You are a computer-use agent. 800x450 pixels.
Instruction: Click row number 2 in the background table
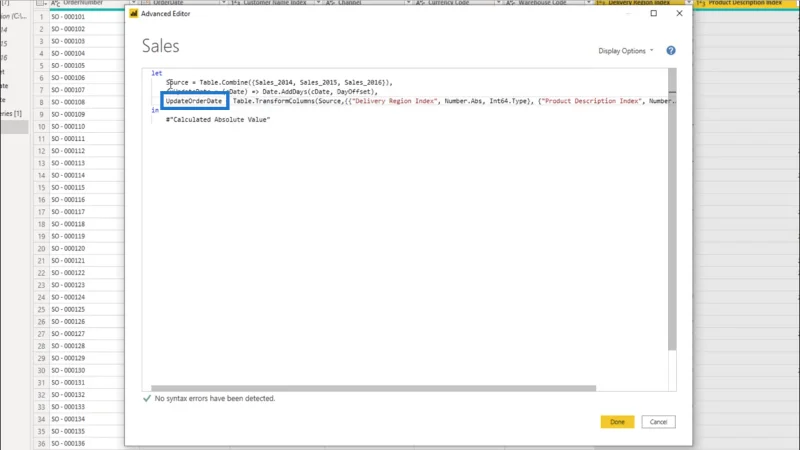(x=41, y=29)
